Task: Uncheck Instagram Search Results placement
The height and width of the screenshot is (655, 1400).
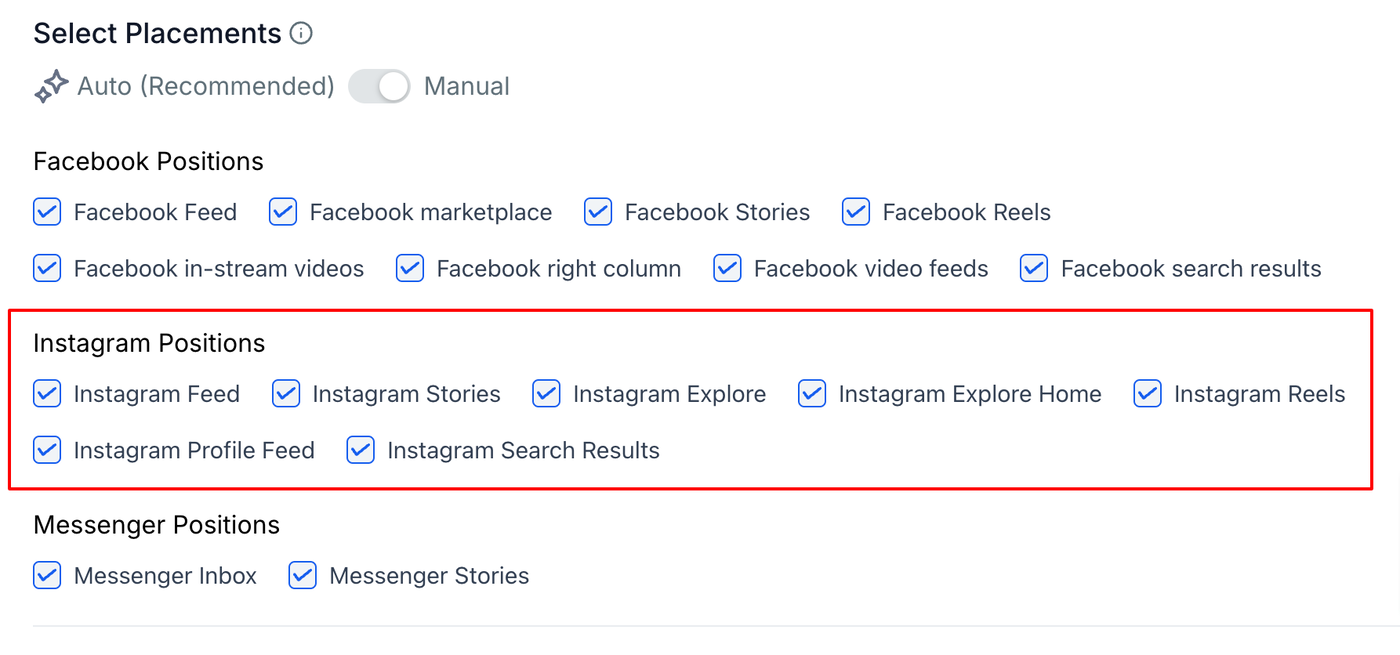Action: 361,451
